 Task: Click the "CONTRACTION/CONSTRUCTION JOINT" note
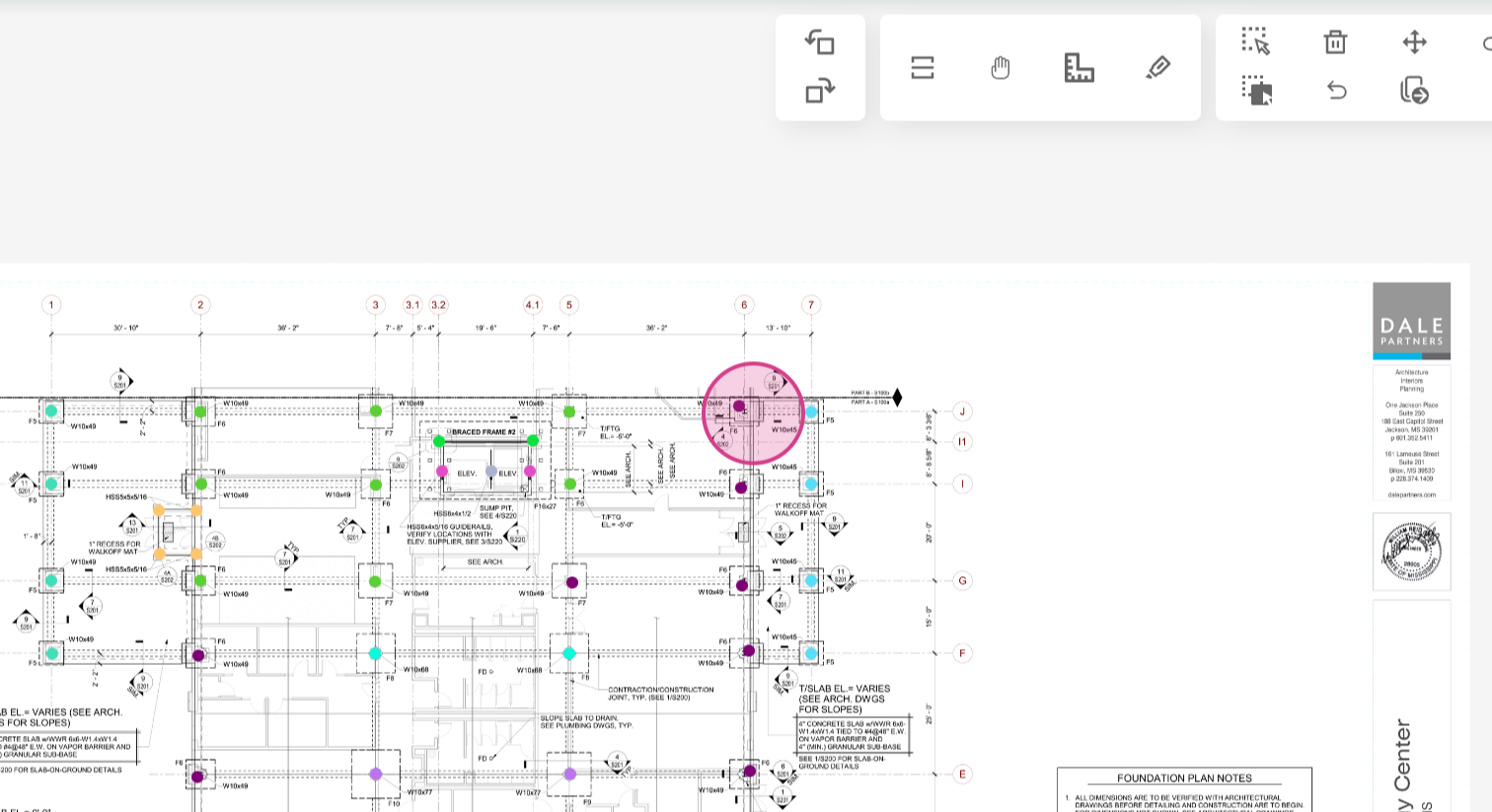[x=660, y=694]
